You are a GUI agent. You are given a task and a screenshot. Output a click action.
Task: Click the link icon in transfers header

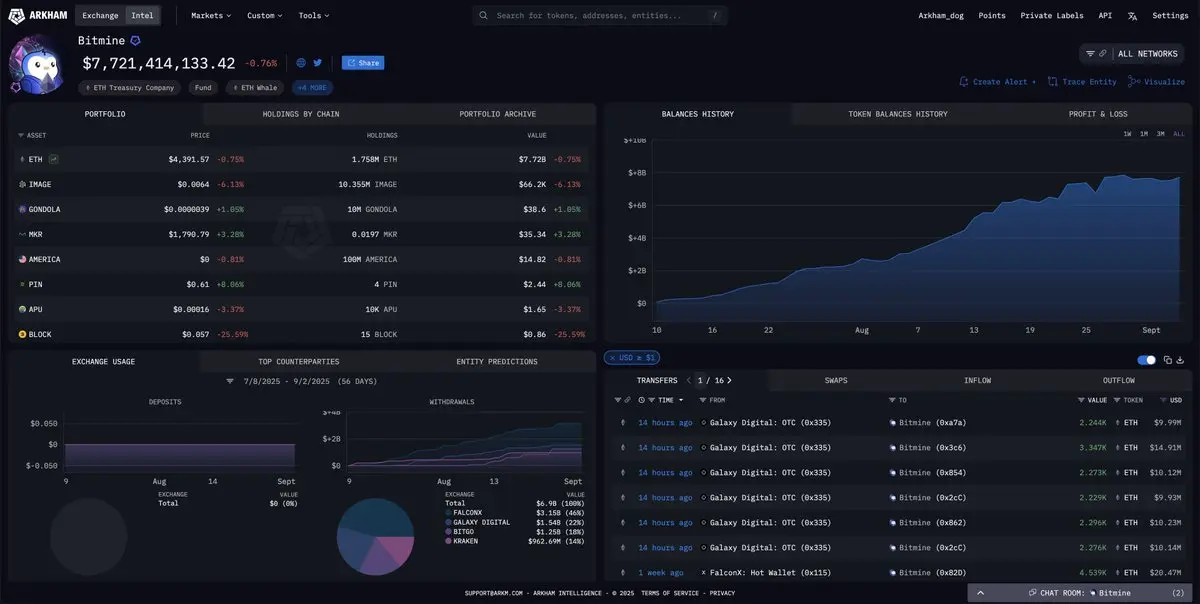coord(628,400)
